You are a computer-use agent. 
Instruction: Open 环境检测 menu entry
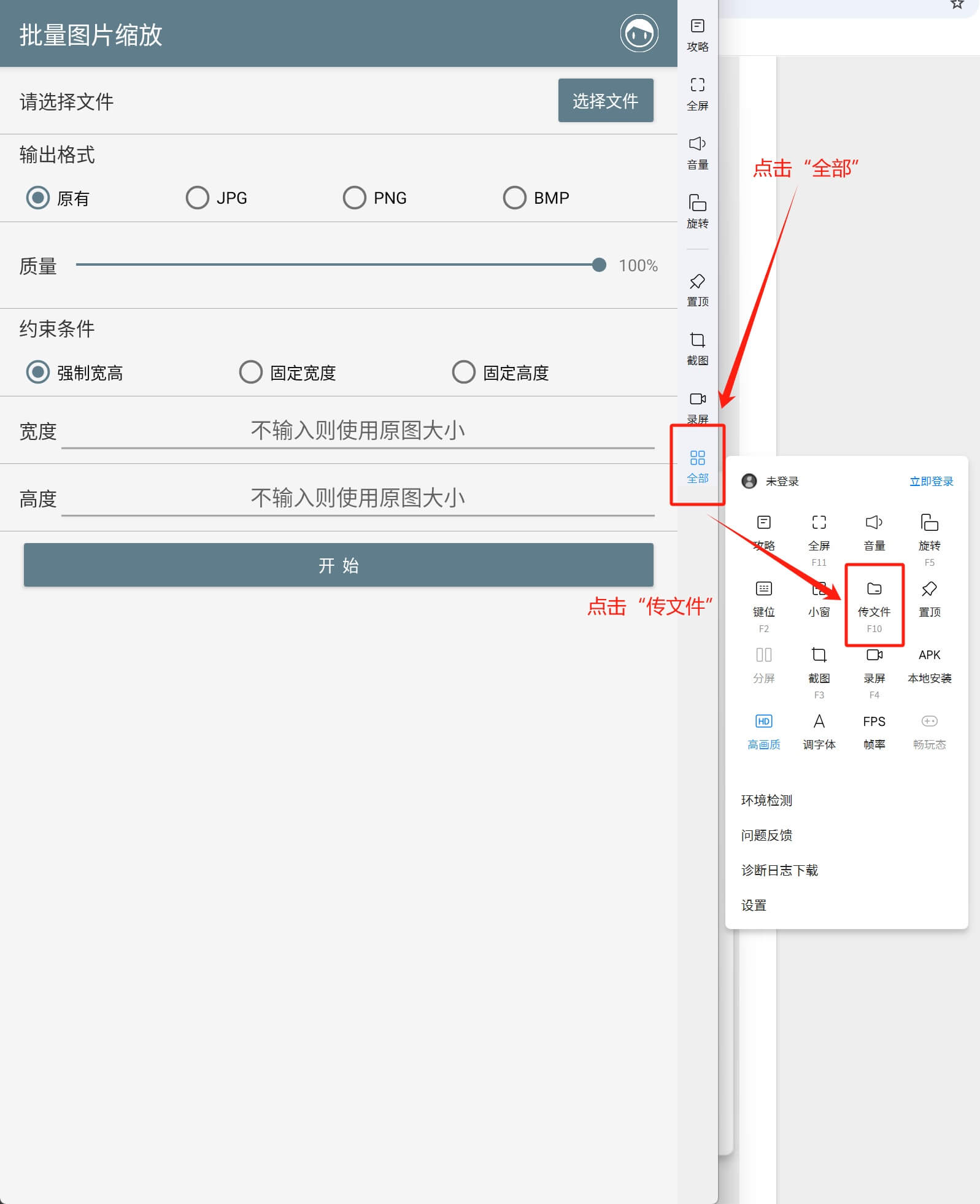(x=766, y=800)
